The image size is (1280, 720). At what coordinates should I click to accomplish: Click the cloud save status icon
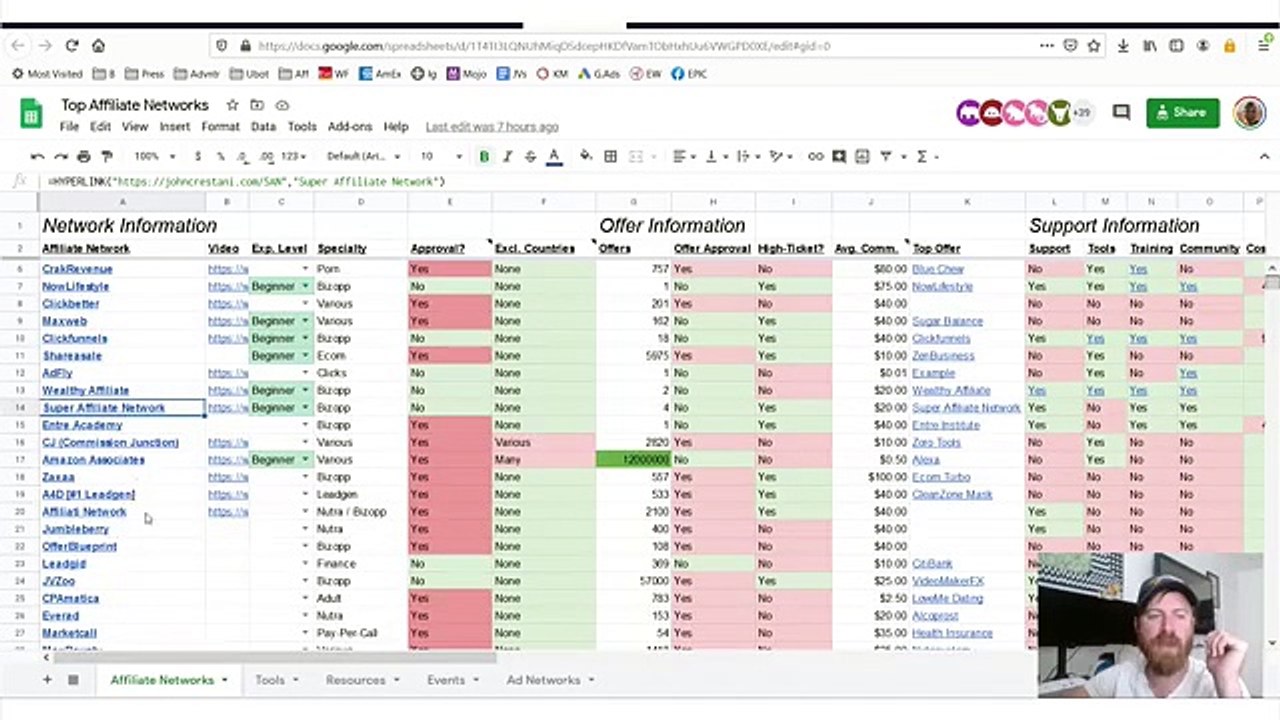coord(282,105)
